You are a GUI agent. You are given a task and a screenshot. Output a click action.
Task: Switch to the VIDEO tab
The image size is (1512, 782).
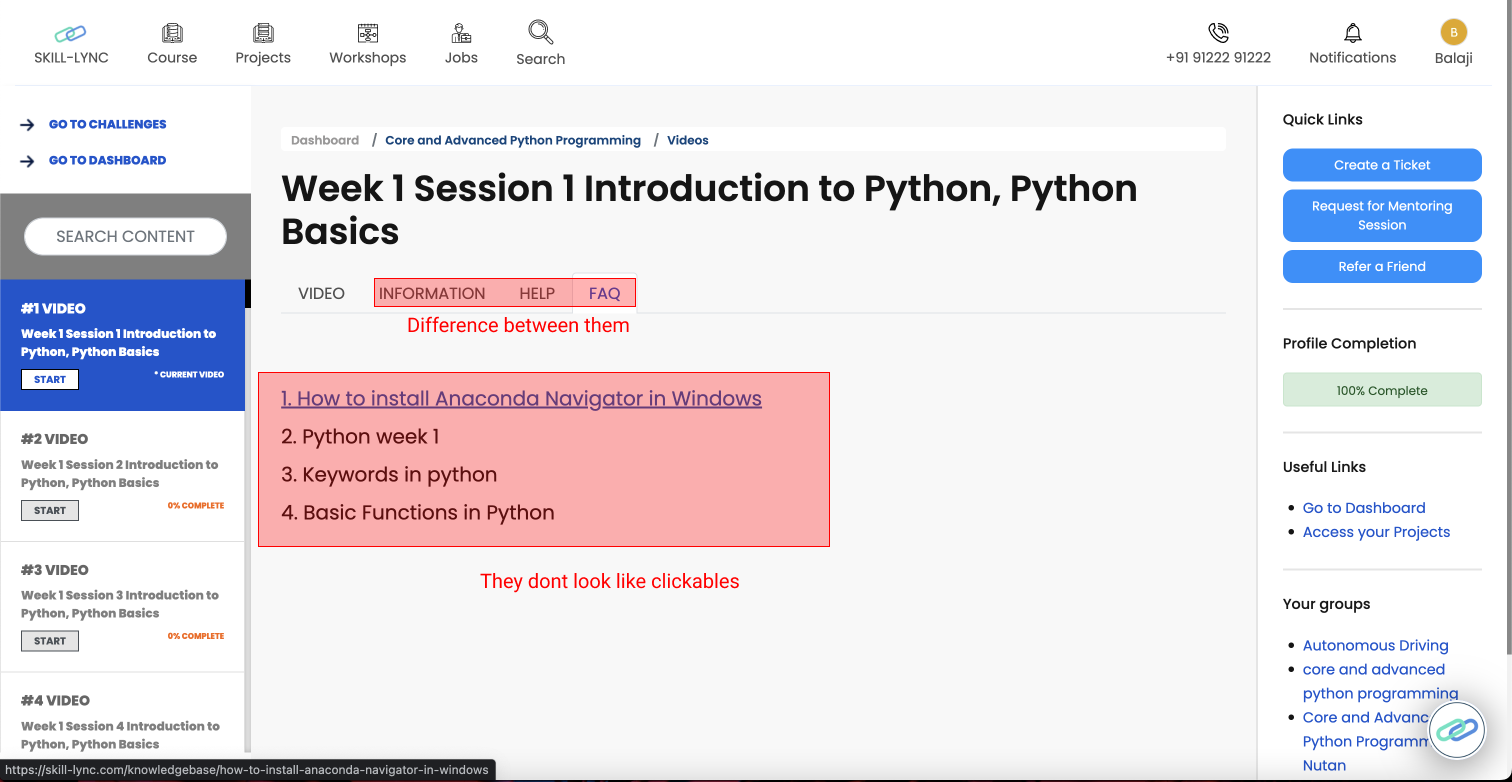click(x=322, y=293)
